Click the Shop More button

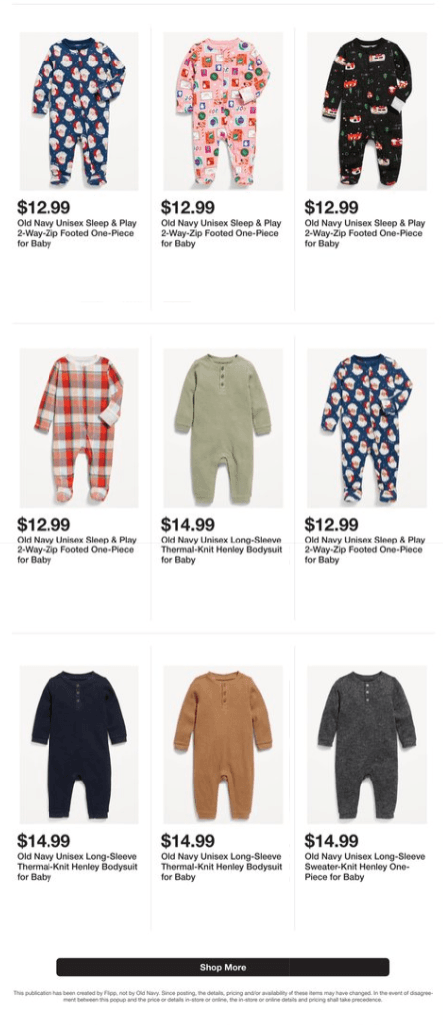click(x=223, y=967)
